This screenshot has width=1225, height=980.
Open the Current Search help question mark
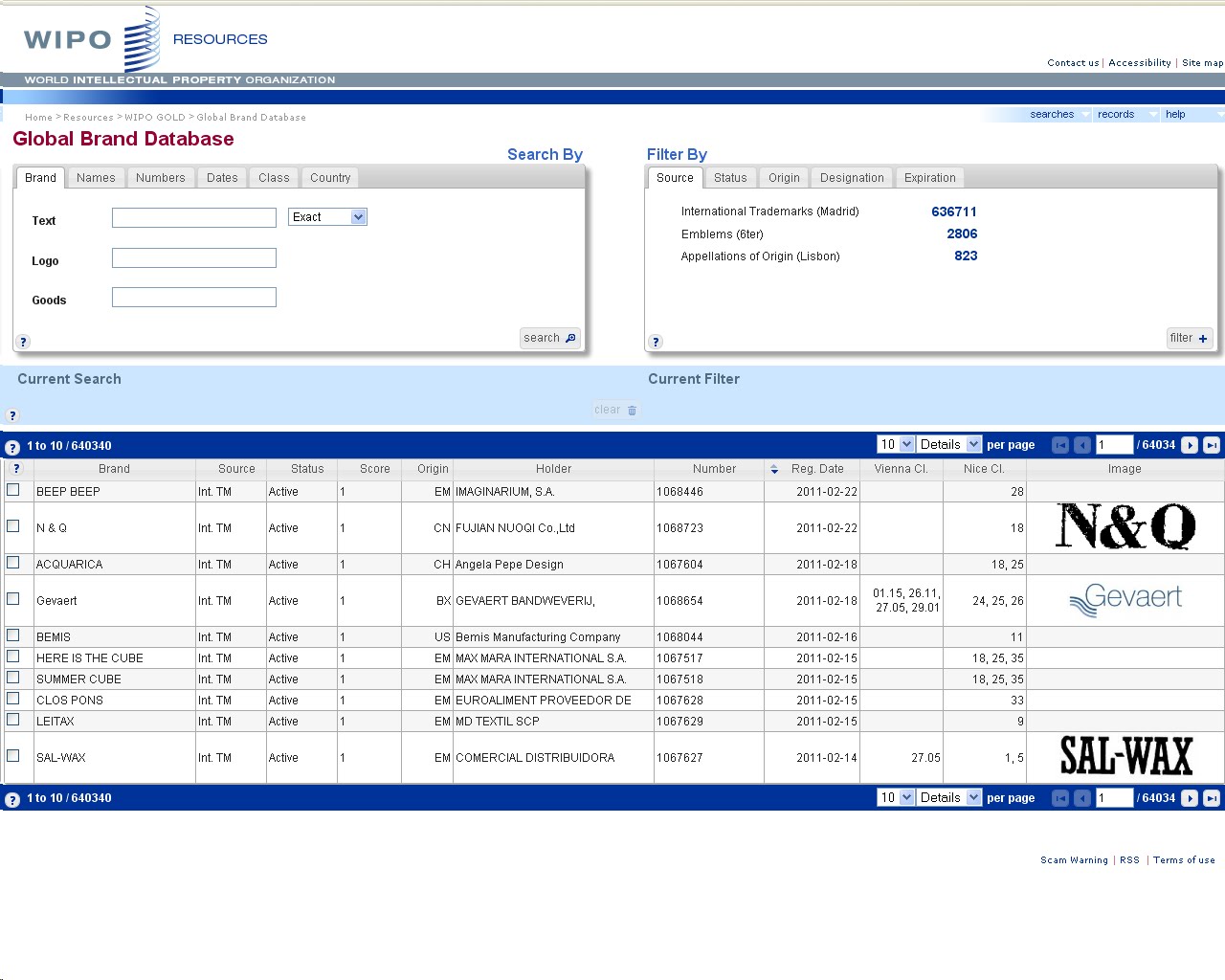pyautogui.click(x=11, y=415)
